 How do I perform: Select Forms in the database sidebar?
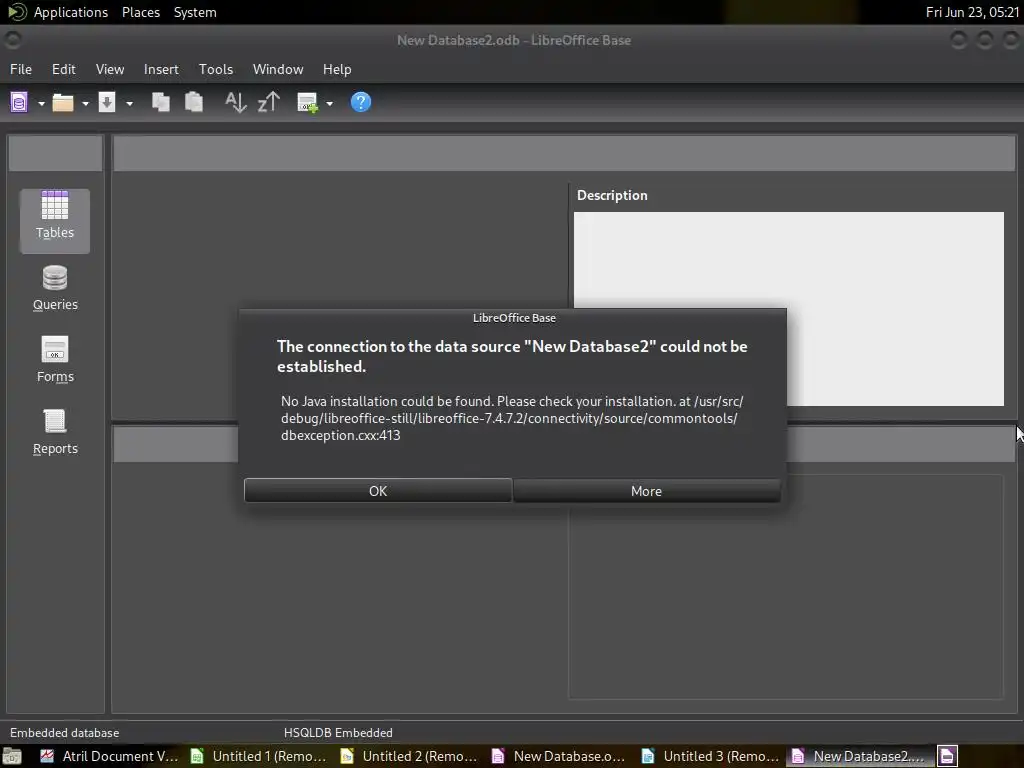(55, 360)
